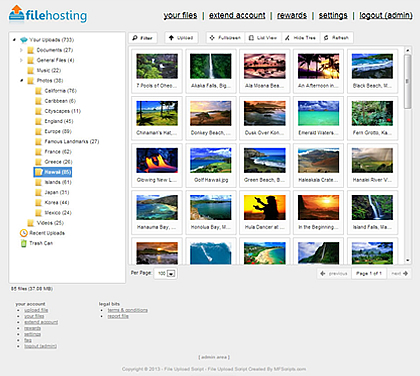Click the terms & conditions footer link
This screenshot has height=376, width=420.
point(128,310)
